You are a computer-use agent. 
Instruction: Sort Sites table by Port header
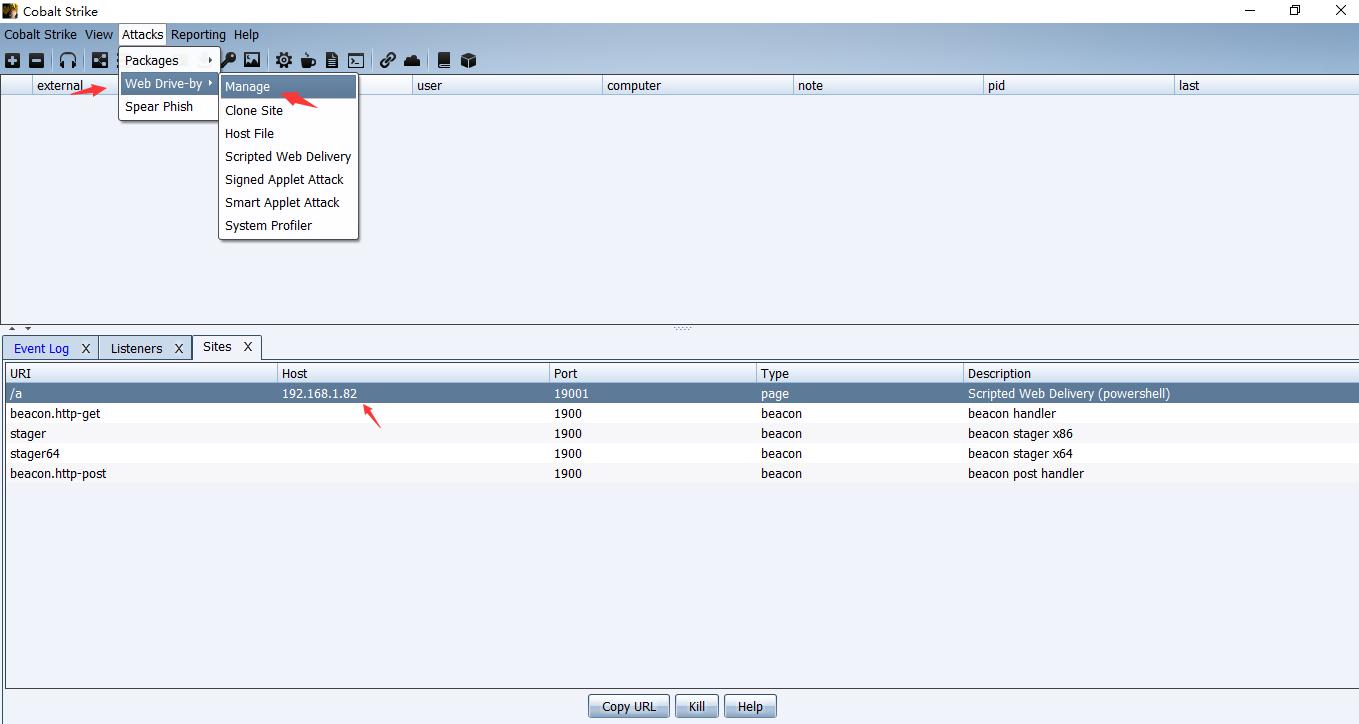653,373
